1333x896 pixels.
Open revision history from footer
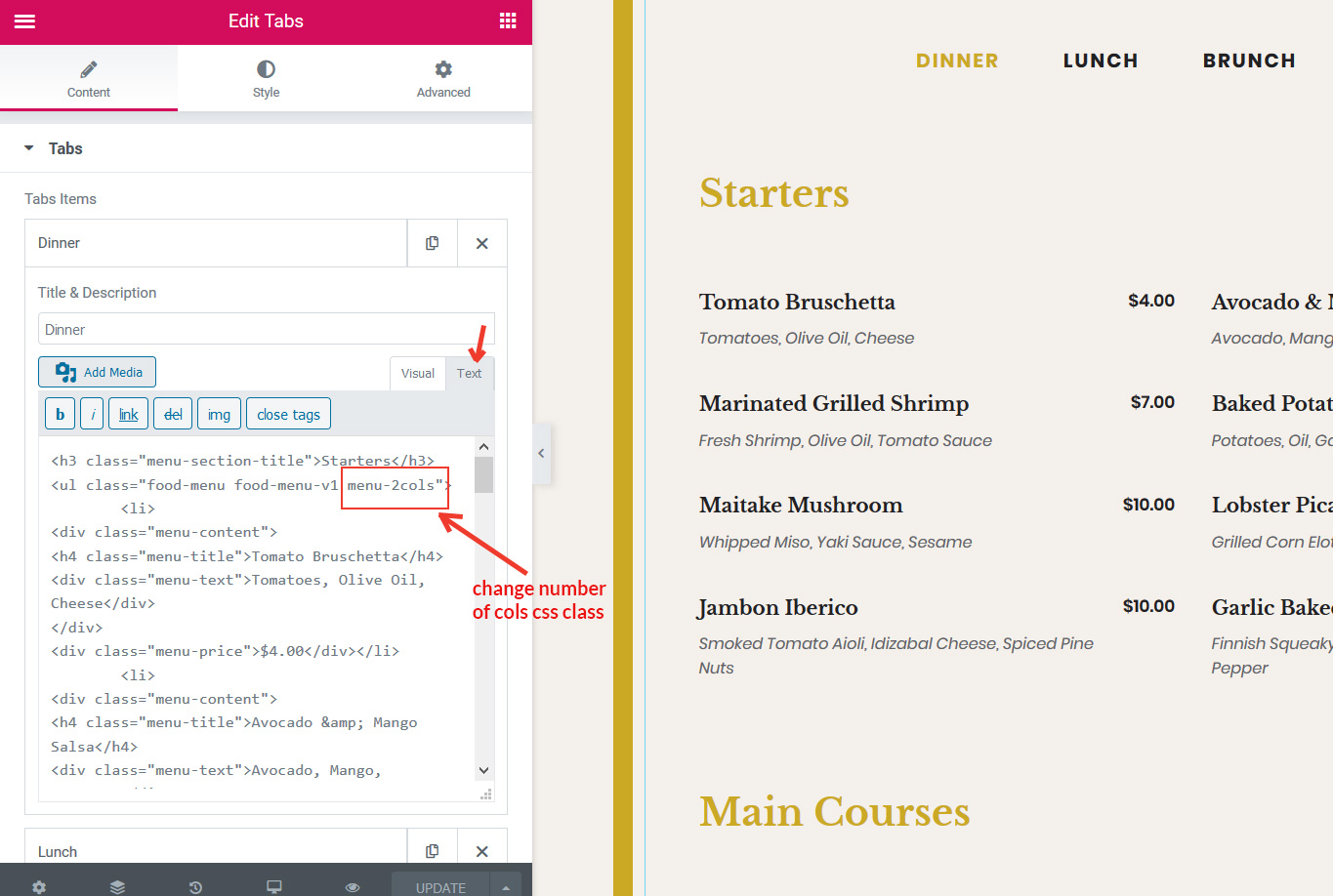point(195,886)
